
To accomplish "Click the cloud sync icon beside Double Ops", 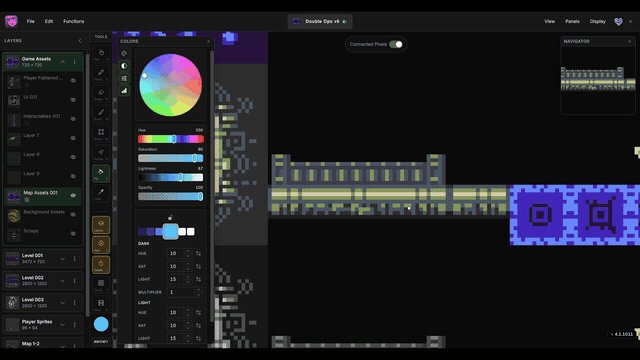I will click(x=345, y=21).
